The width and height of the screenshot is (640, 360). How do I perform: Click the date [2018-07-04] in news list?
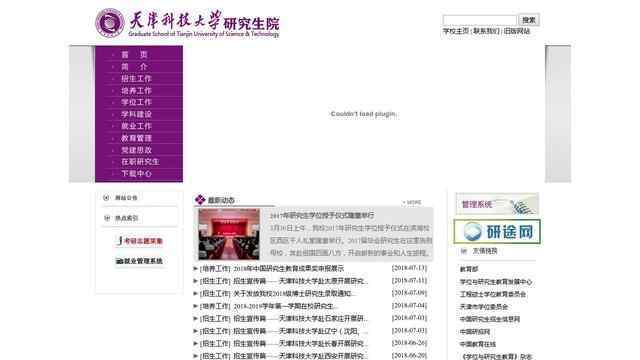point(409,305)
